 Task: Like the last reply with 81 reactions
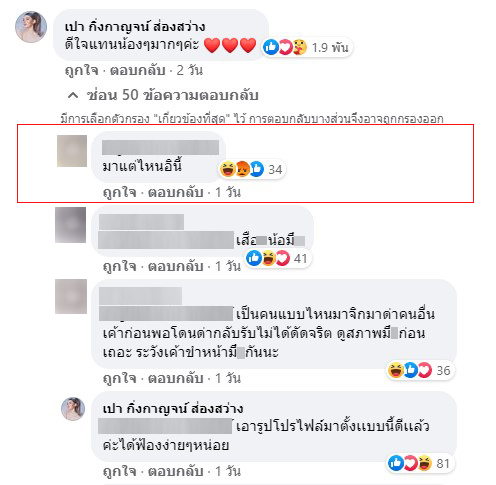click(120, 471)
